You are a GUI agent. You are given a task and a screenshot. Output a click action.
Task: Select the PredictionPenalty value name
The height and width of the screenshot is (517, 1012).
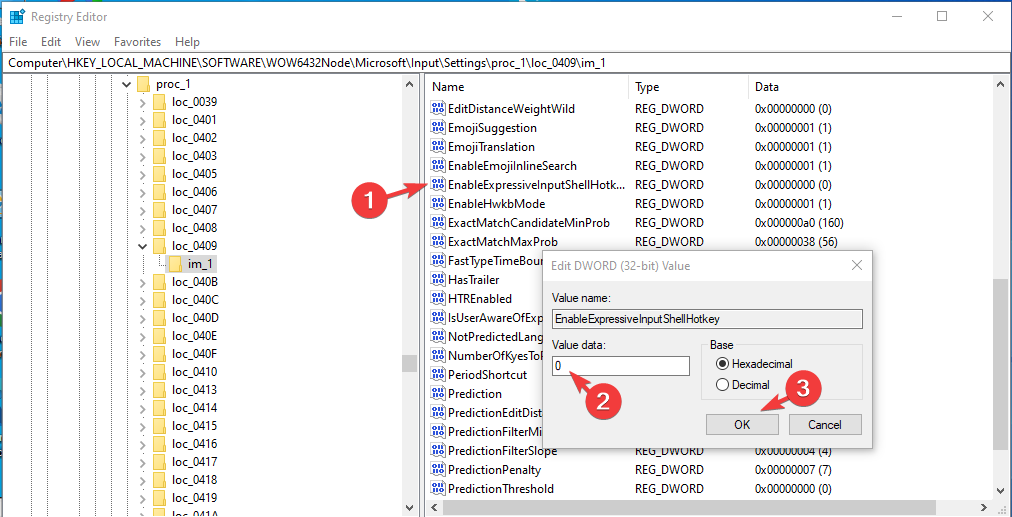(x=494, y=470)
